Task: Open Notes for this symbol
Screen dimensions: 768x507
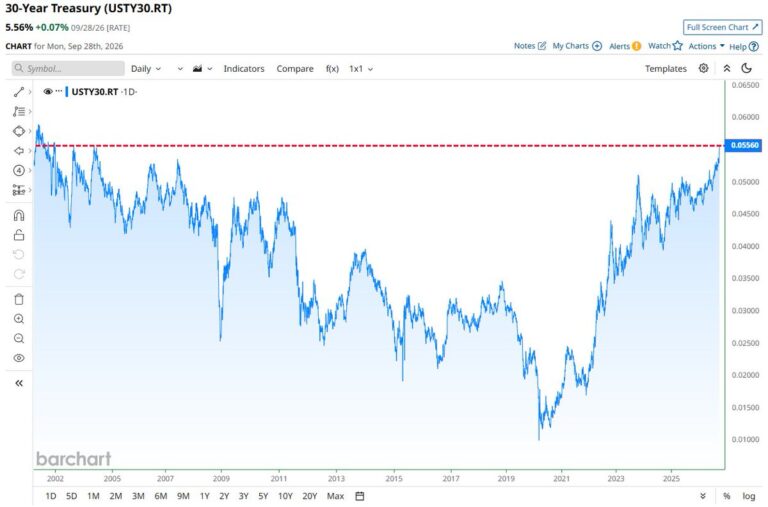Action: coord(529,46)
